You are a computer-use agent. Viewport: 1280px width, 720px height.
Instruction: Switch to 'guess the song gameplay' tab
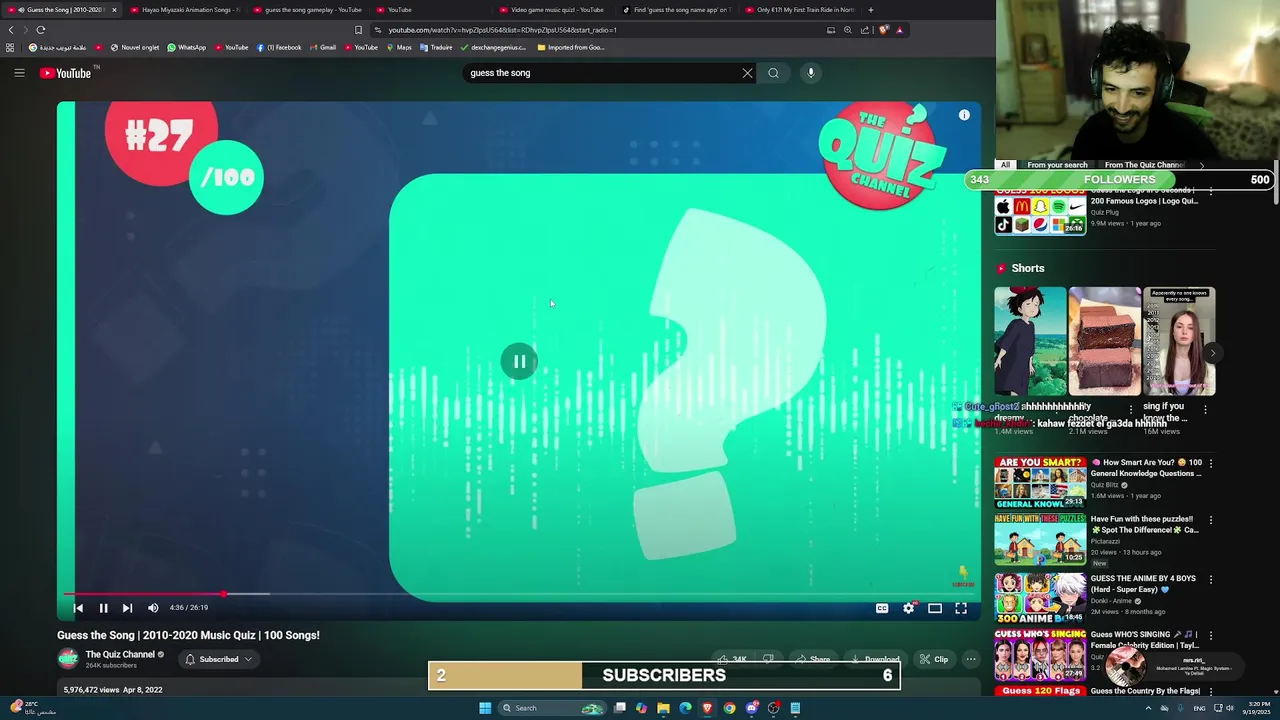point(307,10)
